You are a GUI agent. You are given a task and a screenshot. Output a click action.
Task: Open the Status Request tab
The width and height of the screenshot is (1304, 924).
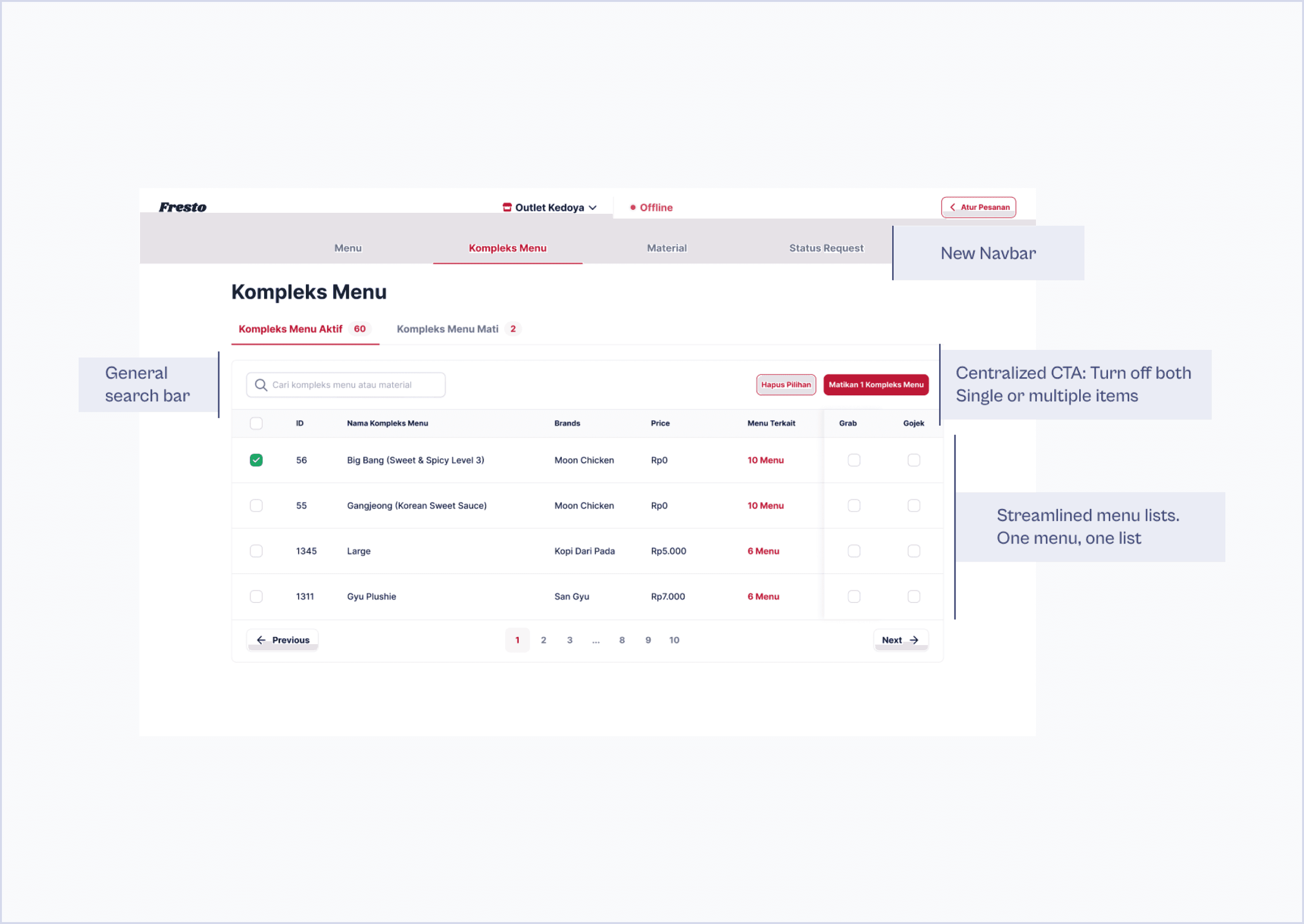click(x=826, y=248)
